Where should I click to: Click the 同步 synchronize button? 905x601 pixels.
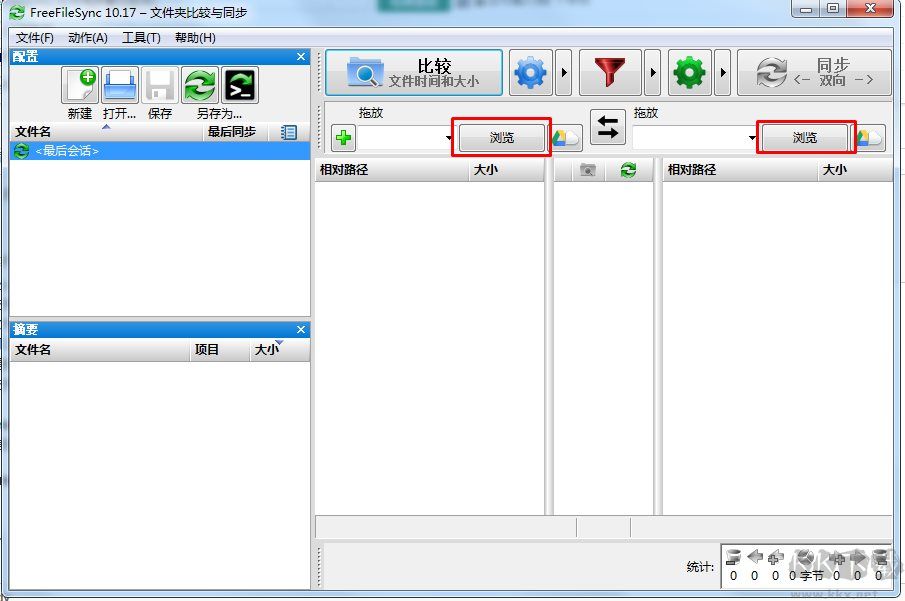pos(814,73)
